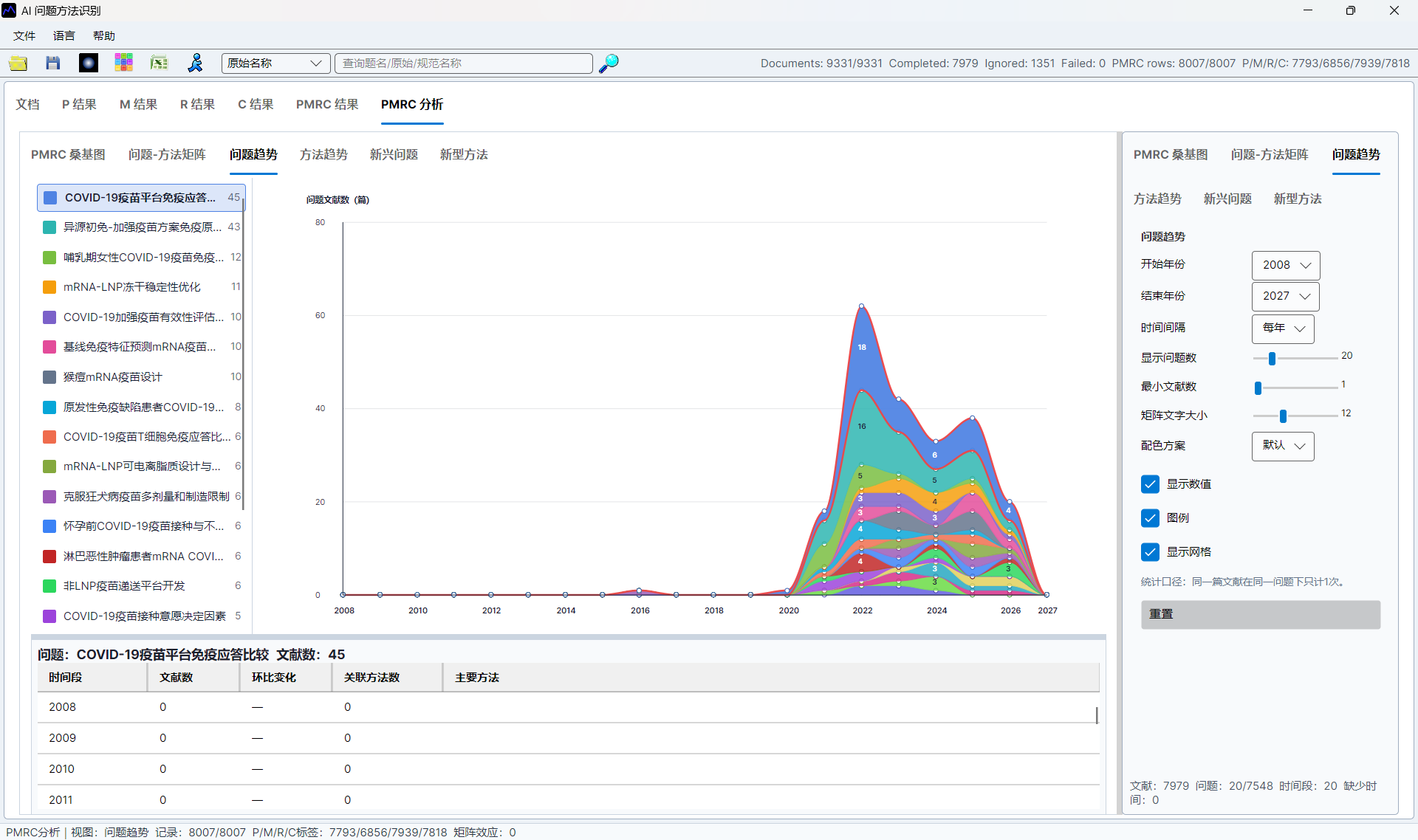The image size is (1418, 840).
Task: Open left panel 新兴问题 sub-tab
Action: [x=394, y=155]
